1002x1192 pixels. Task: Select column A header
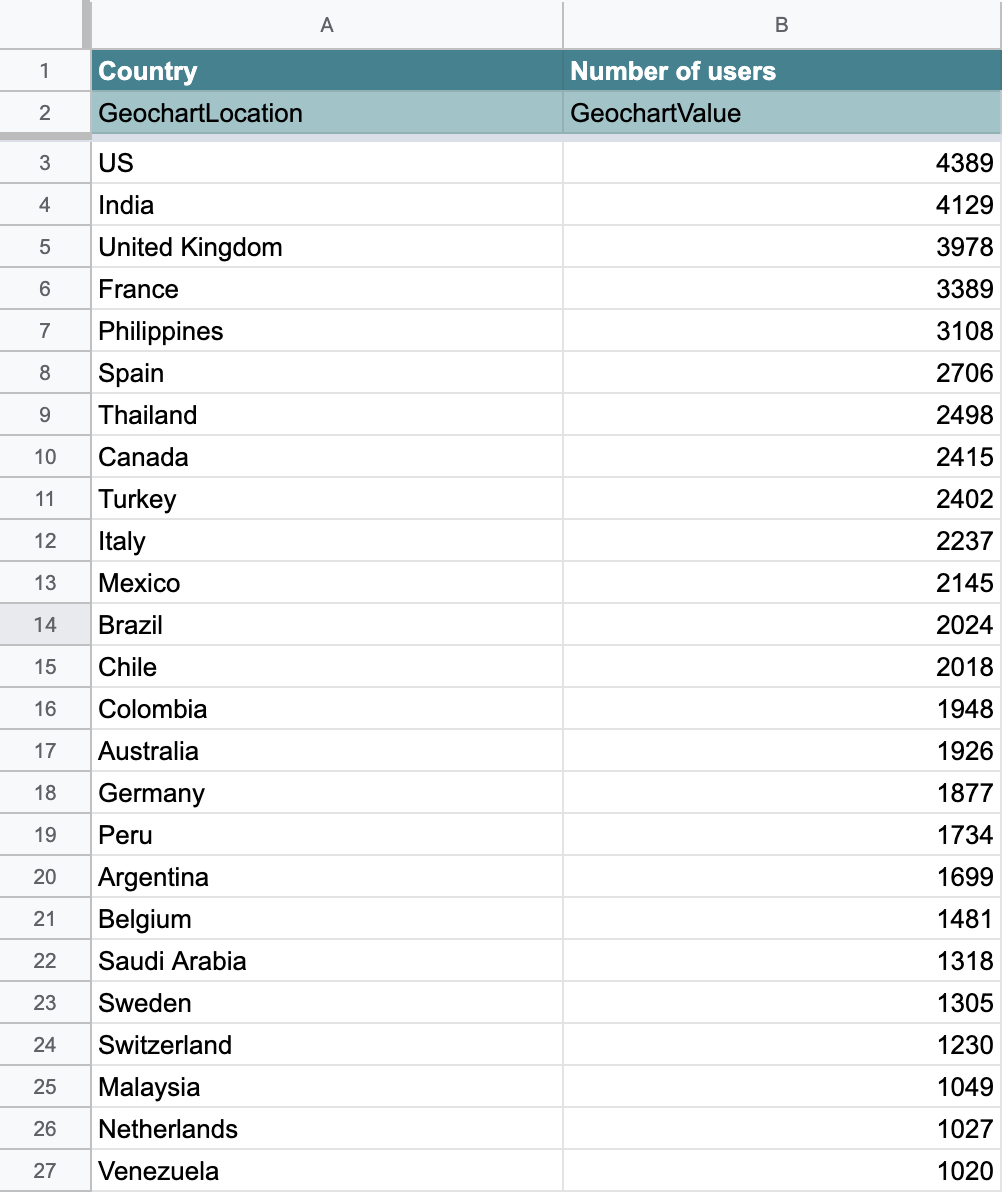(x=327, y=25)
